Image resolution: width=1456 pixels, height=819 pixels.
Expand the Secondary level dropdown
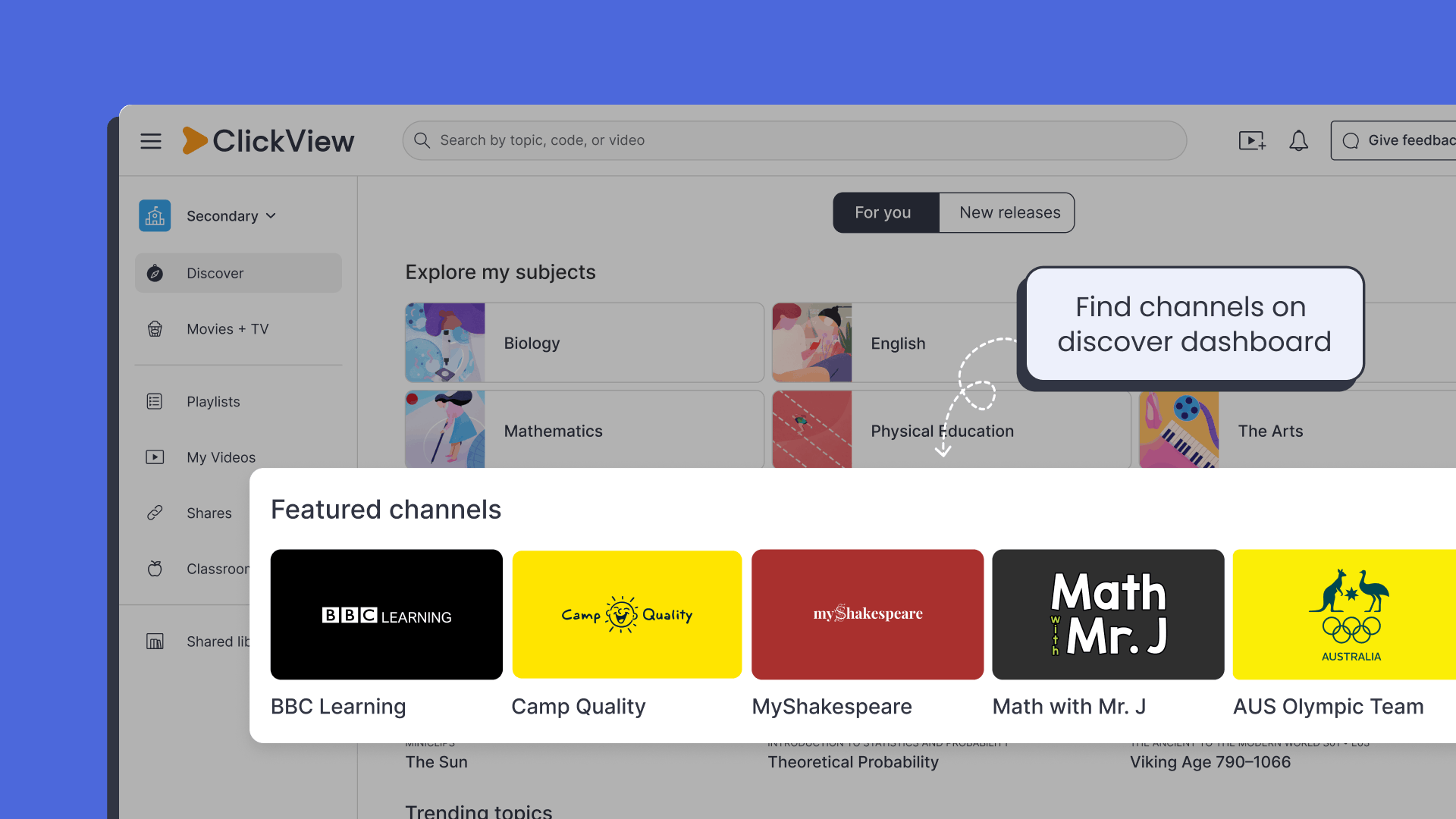(231, 216)
